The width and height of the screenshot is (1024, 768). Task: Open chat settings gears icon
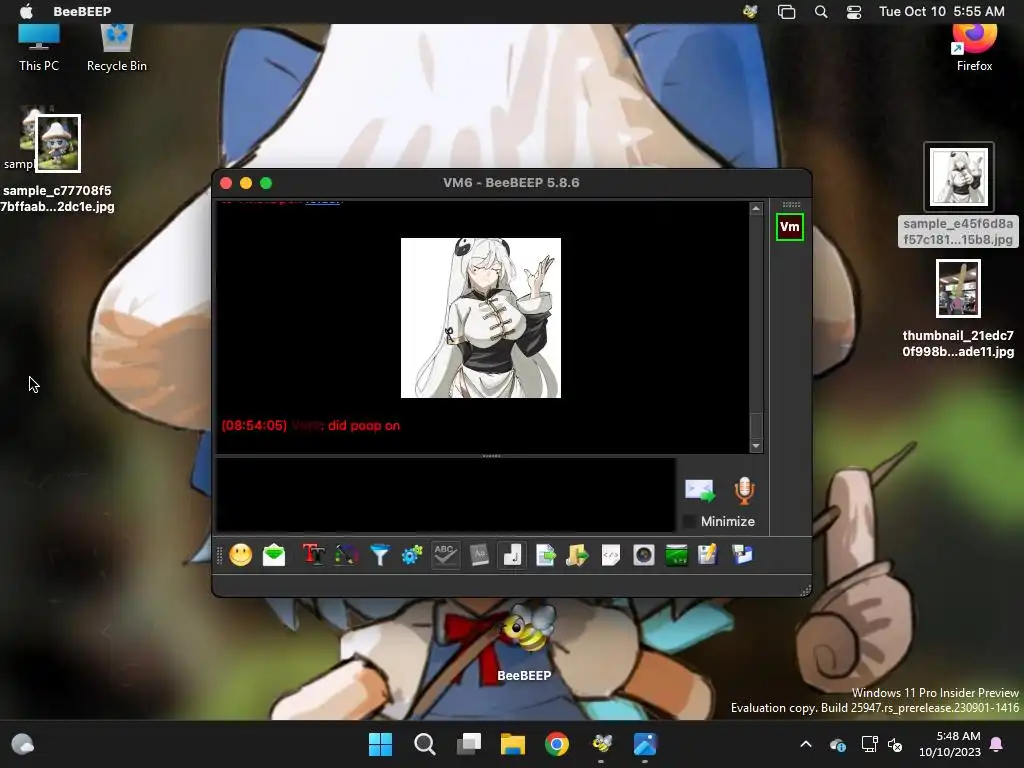(x=412, y=555)
